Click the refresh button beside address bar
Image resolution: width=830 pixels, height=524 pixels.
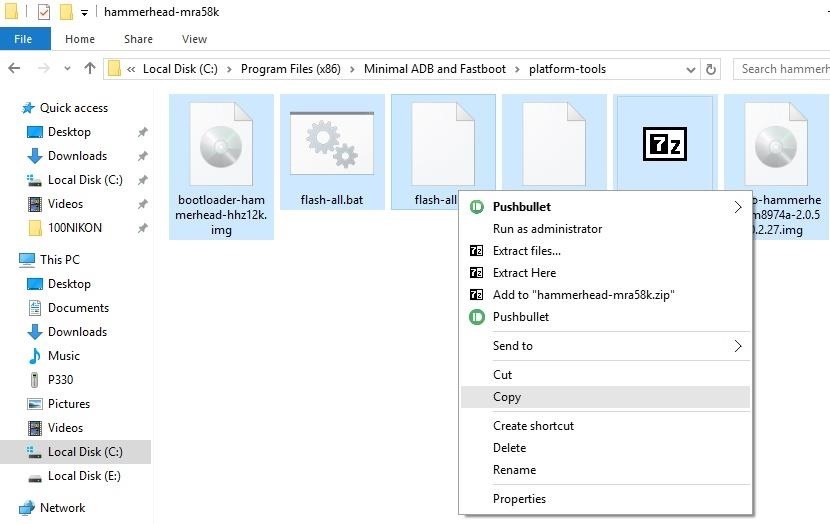[x=711, y=69]
